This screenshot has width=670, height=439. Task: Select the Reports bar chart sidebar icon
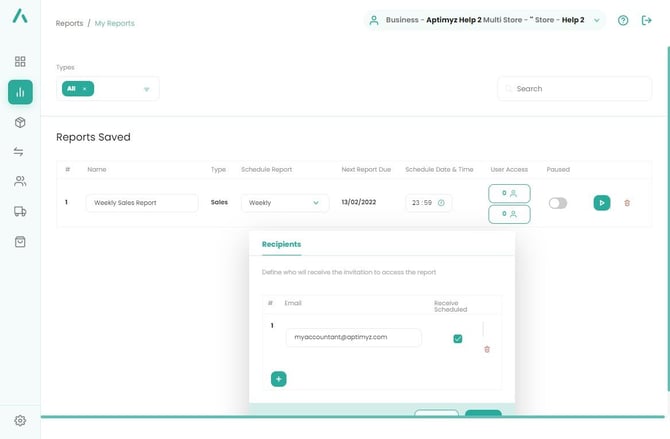[20, 92]
